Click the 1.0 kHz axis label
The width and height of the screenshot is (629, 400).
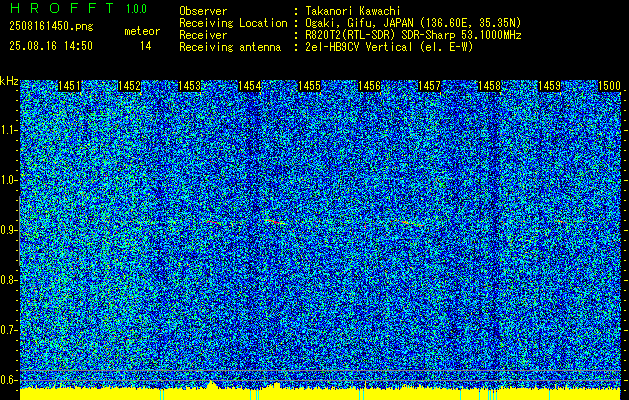pos(8,181)
